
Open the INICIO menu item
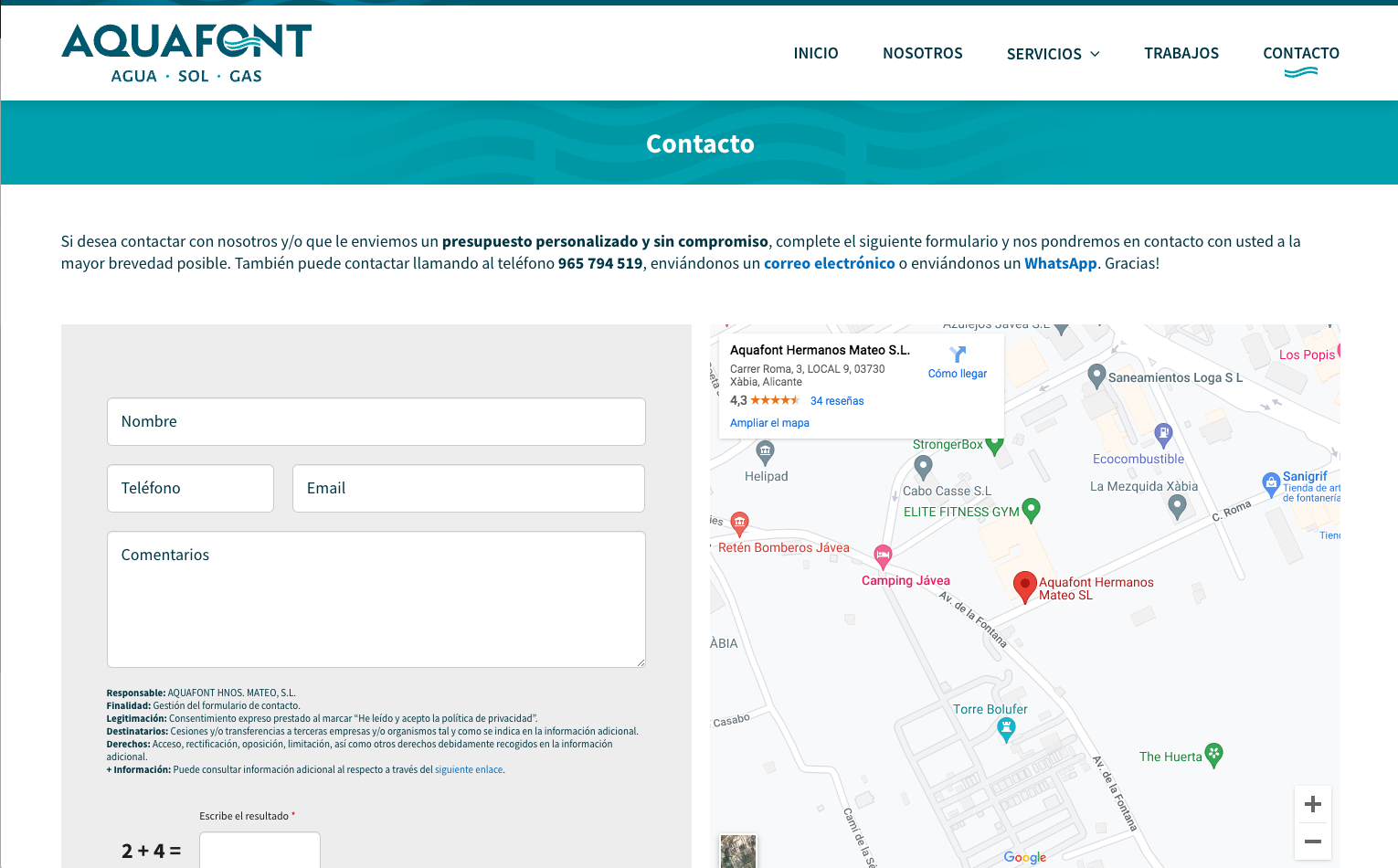pos(816,54)
